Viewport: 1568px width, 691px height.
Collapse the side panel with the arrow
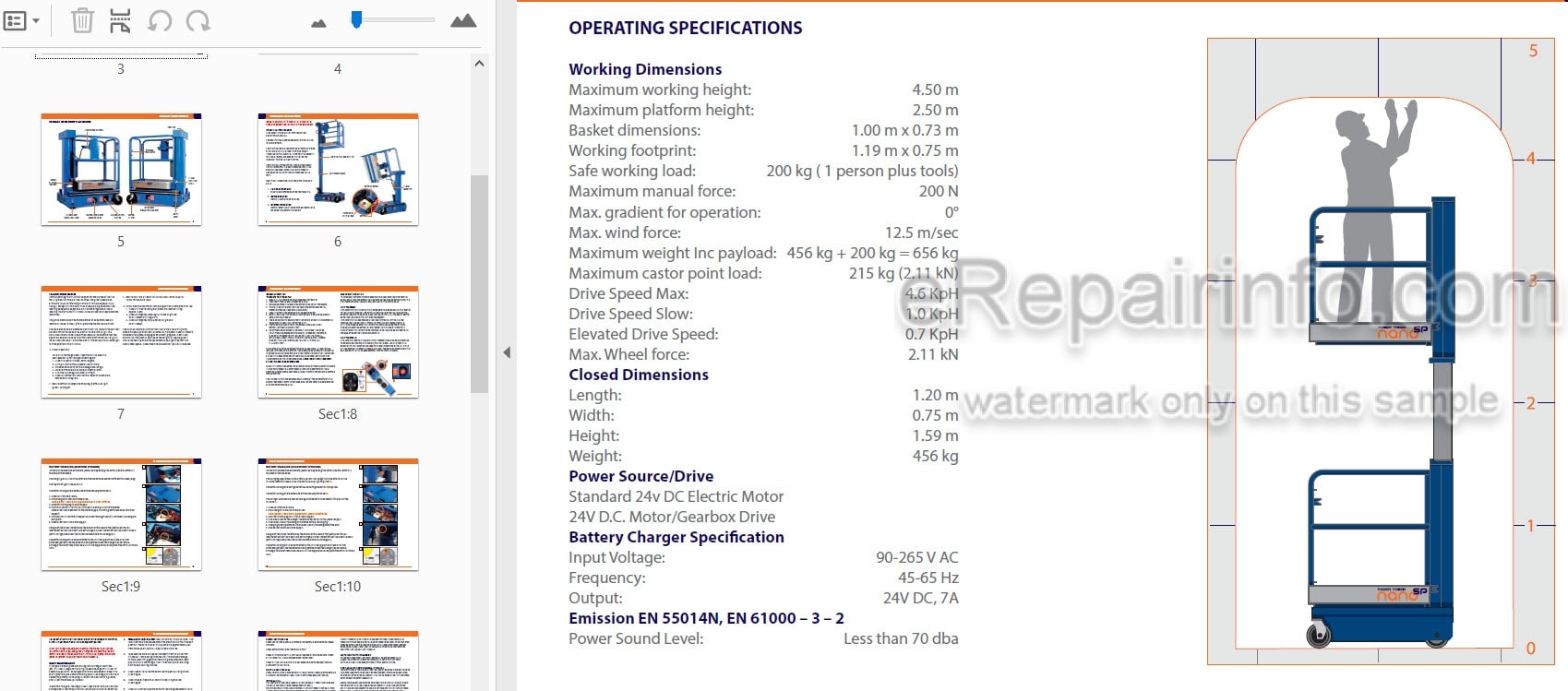point(507,352)
